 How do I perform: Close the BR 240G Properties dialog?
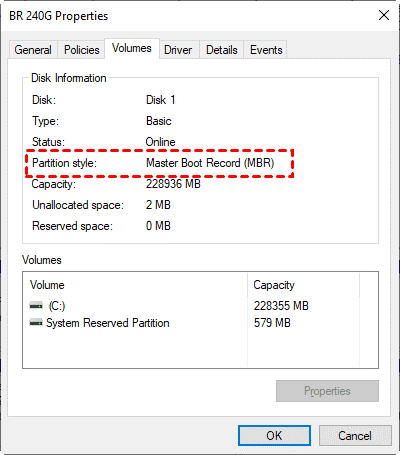pyautogui.click(x=384, y=15)
